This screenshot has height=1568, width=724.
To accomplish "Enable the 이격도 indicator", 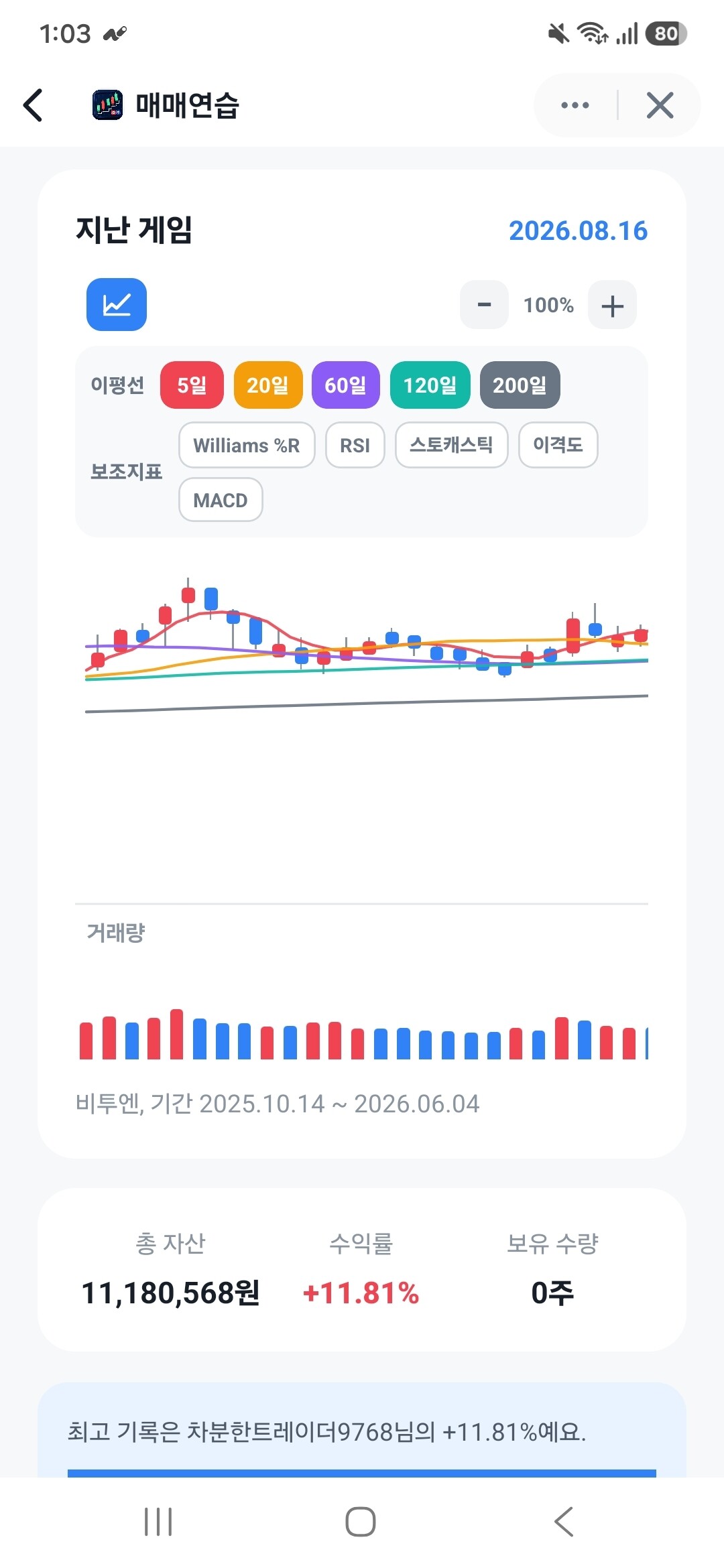I will 558,445.
